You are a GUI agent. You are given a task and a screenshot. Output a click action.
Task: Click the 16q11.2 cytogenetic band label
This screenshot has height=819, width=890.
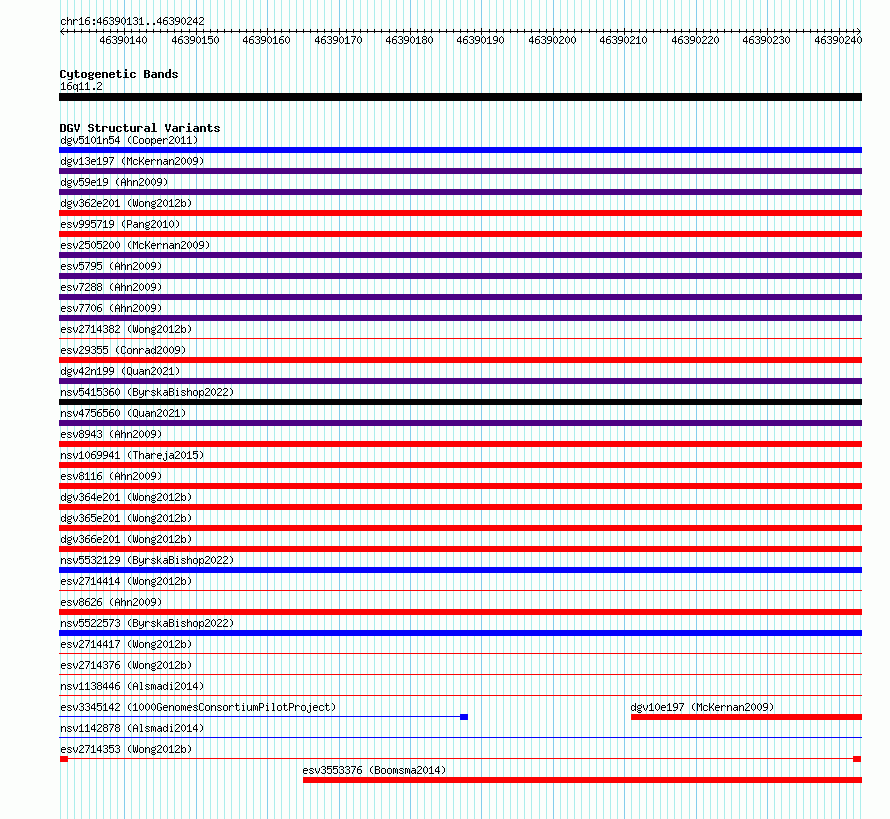tap(81, 86)
